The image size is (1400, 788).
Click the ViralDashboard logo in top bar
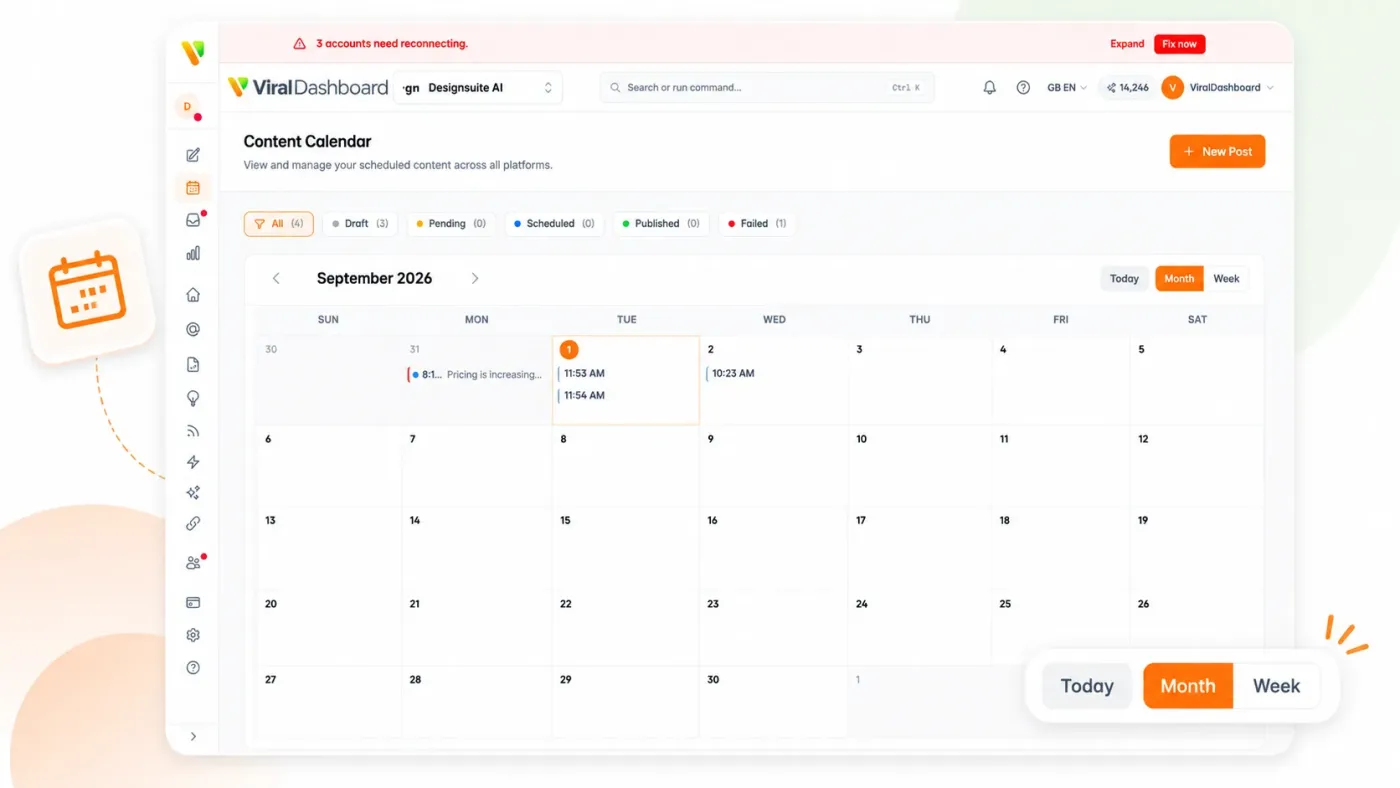pos(308,87)
